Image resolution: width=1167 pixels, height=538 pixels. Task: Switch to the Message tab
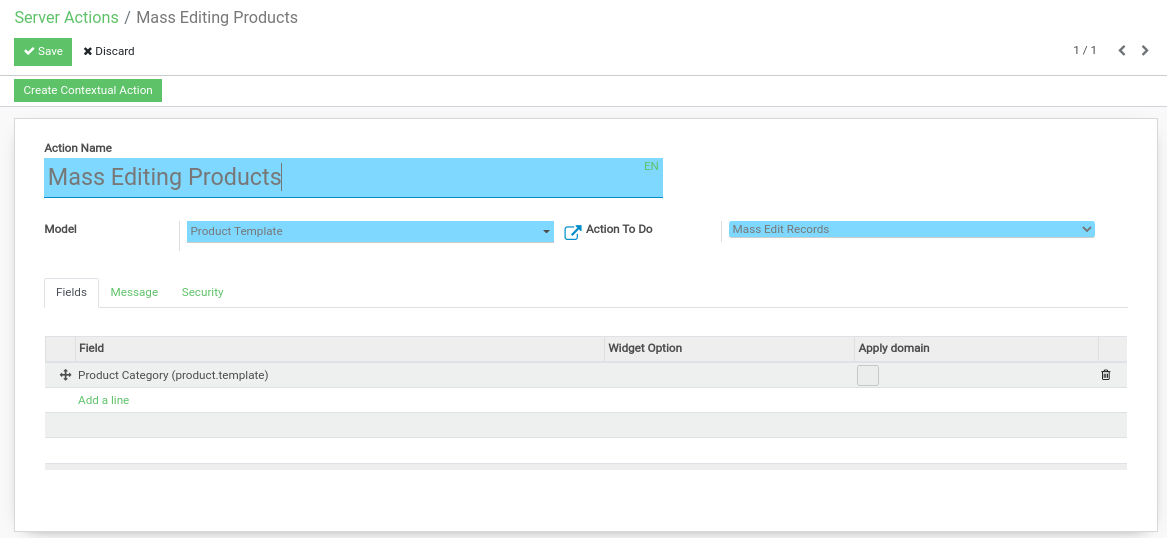134,292
